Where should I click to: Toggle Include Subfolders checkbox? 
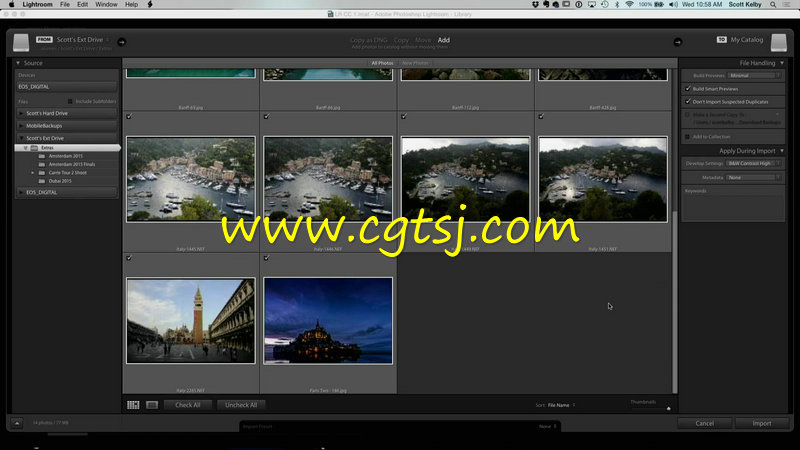click(x=70, y=101)
